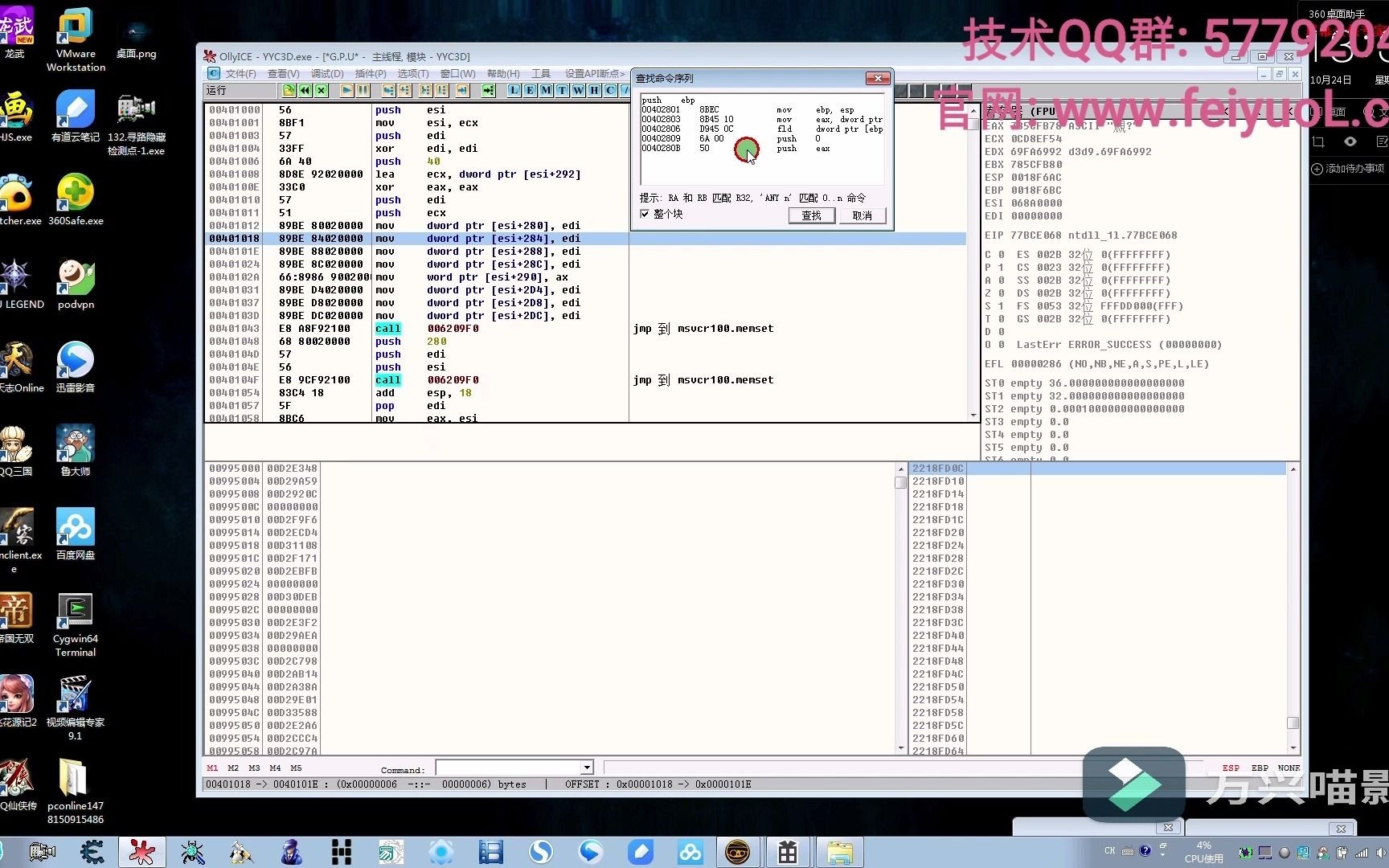Open CPU window (C button)
1389x868 pixels.
click(610, 90)
